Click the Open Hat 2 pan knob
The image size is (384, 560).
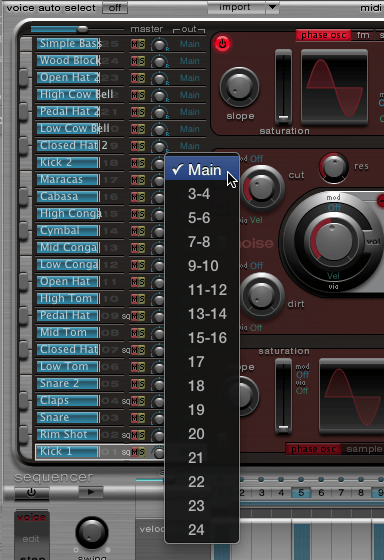pos(159,78)
